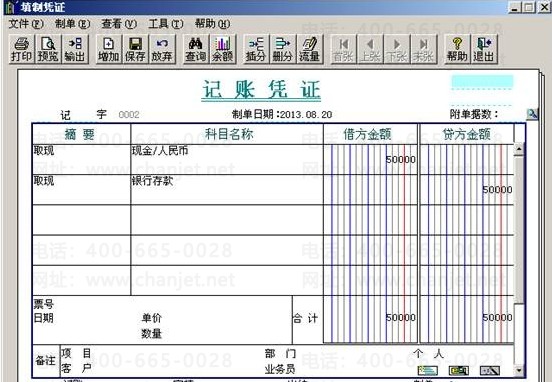Click the lookup icon beside 附单据数
This screenshot has height=382, width=552.
[532, 114]
